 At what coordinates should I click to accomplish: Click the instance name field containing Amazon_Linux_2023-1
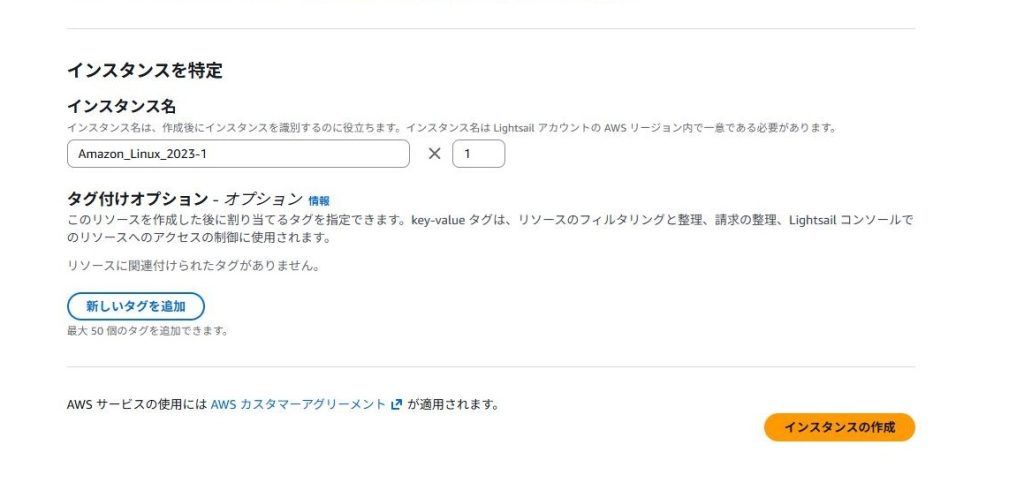[x=238, y=154]
